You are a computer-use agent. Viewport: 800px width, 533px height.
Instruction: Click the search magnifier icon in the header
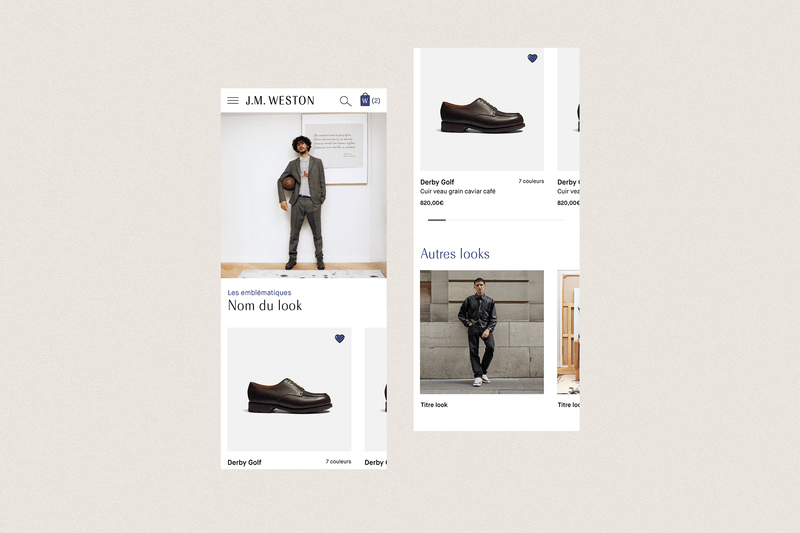[345, 101]
